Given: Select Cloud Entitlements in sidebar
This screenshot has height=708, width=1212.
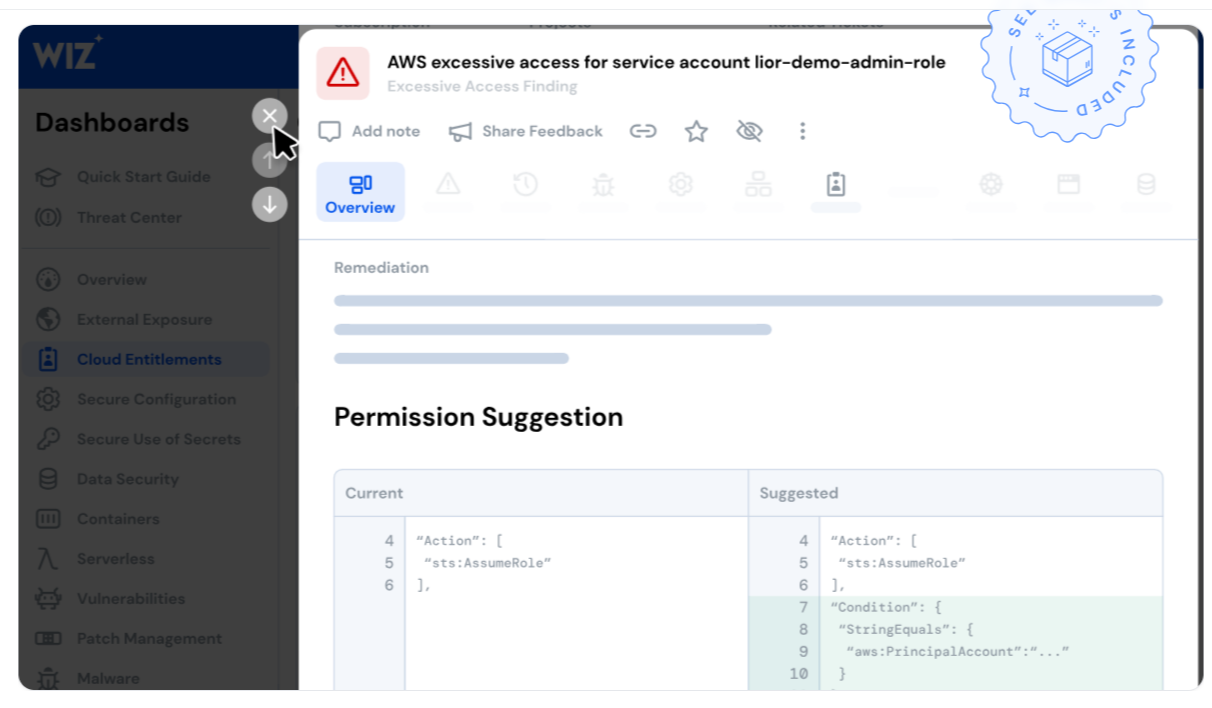Looking at the screenshot, I should point(146,360).
